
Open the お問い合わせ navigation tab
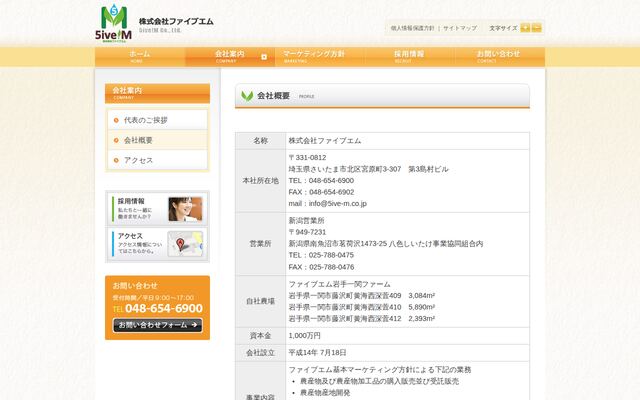coord(500,57)
